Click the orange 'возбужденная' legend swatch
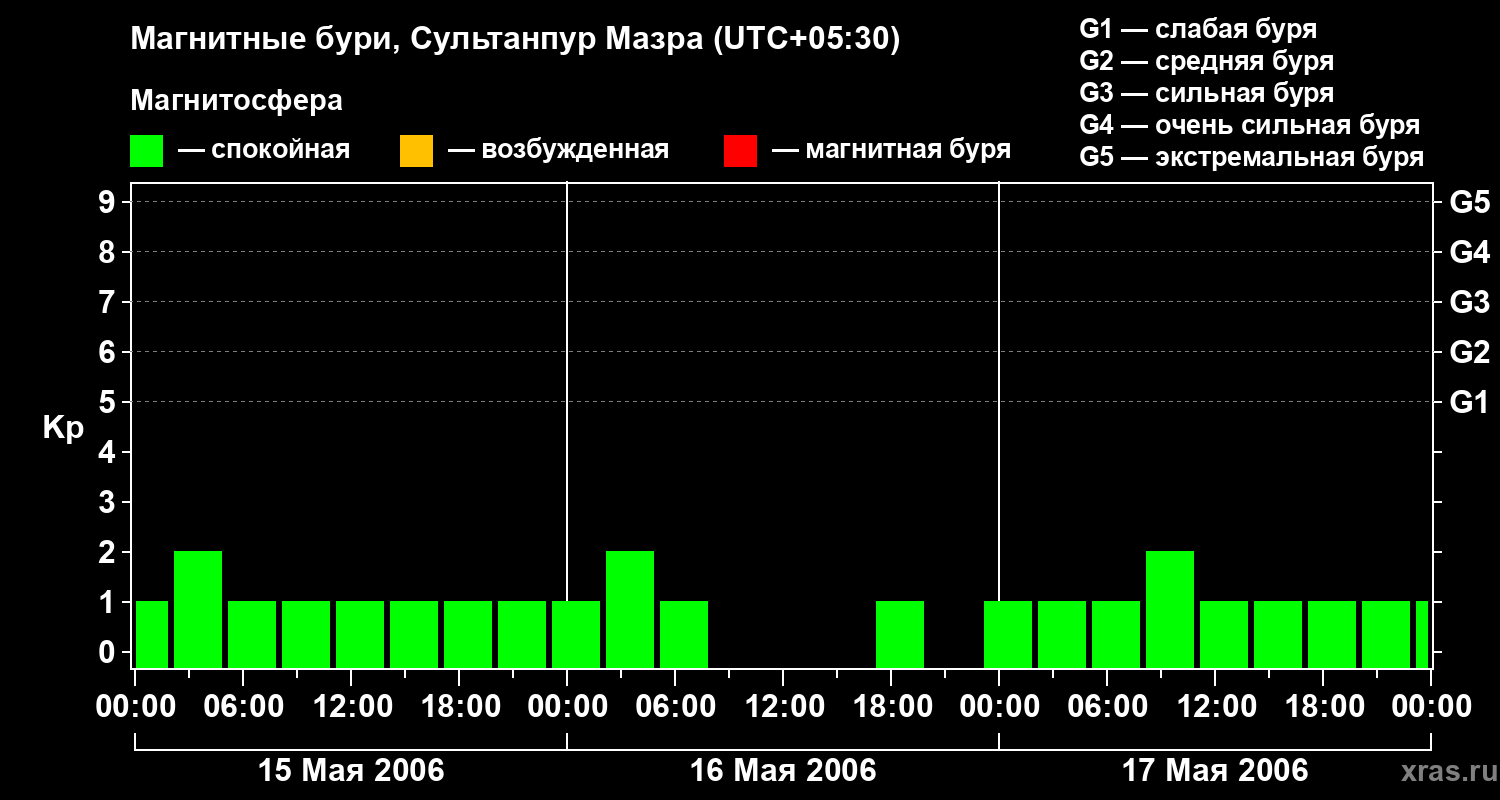Screen dimensions: 1500x800 coord(416,151)
